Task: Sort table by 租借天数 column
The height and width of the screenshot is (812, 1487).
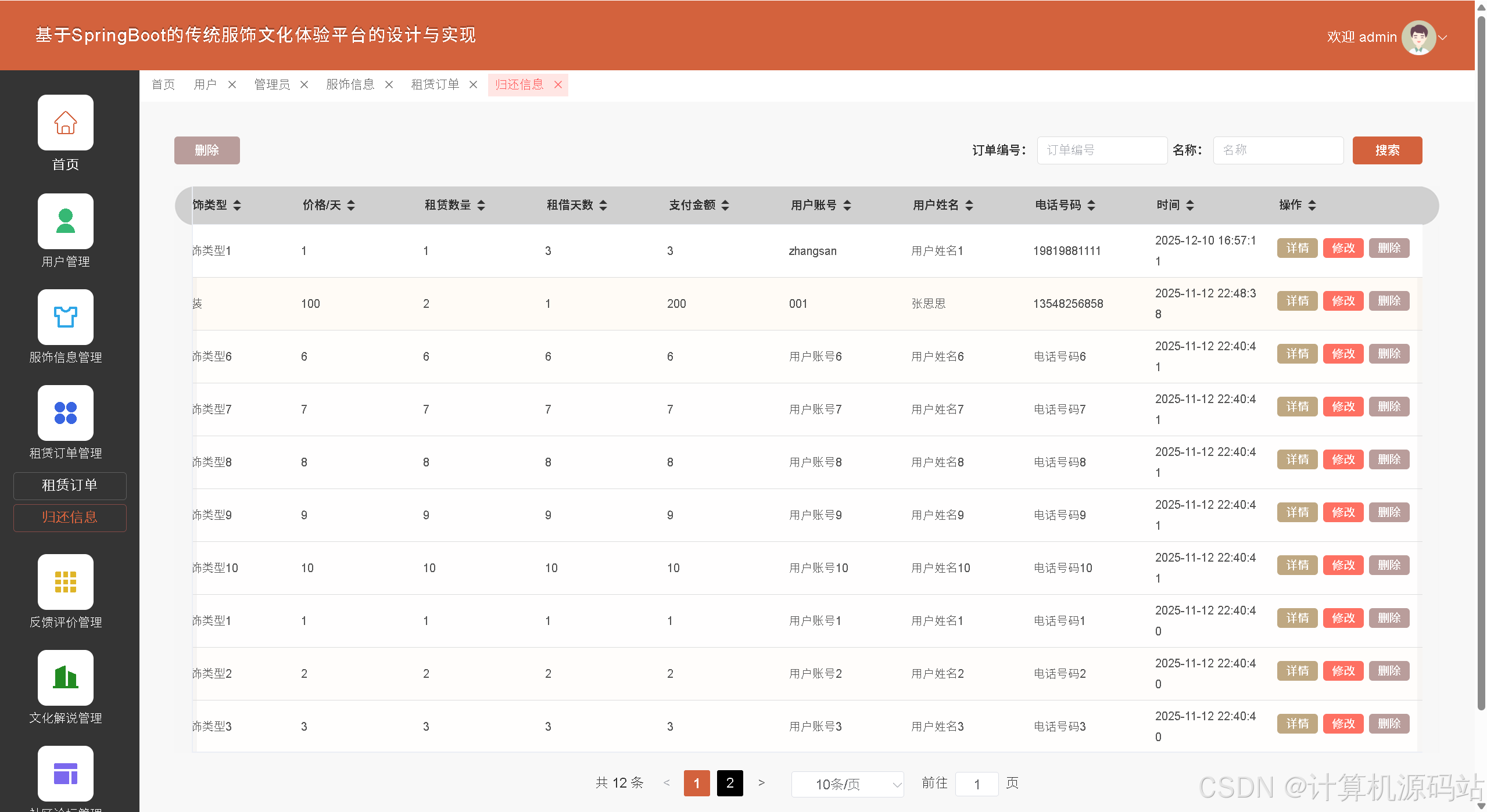Action: (x=603, y=205)
